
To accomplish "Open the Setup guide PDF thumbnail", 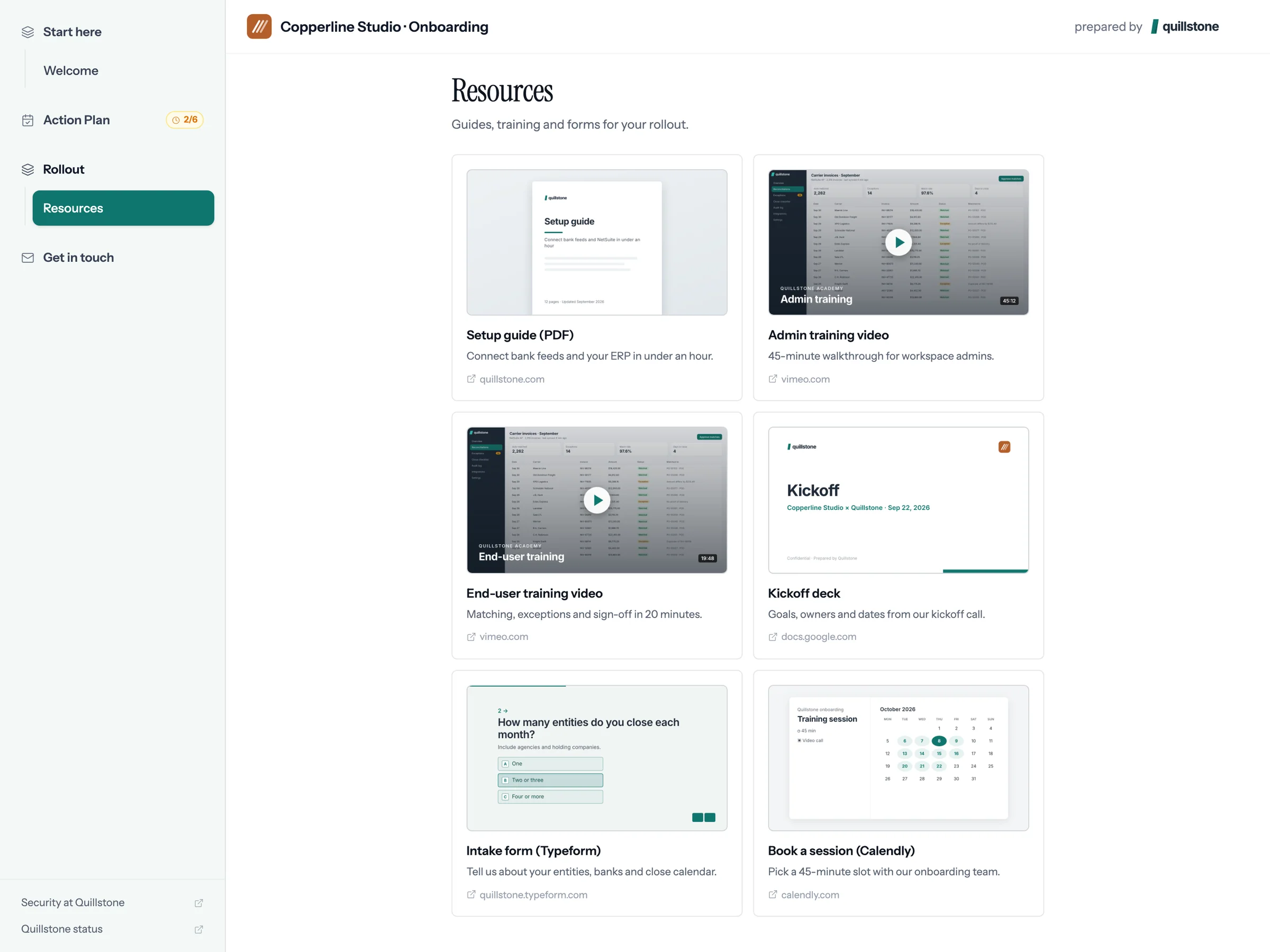I will tap(597, 242).
